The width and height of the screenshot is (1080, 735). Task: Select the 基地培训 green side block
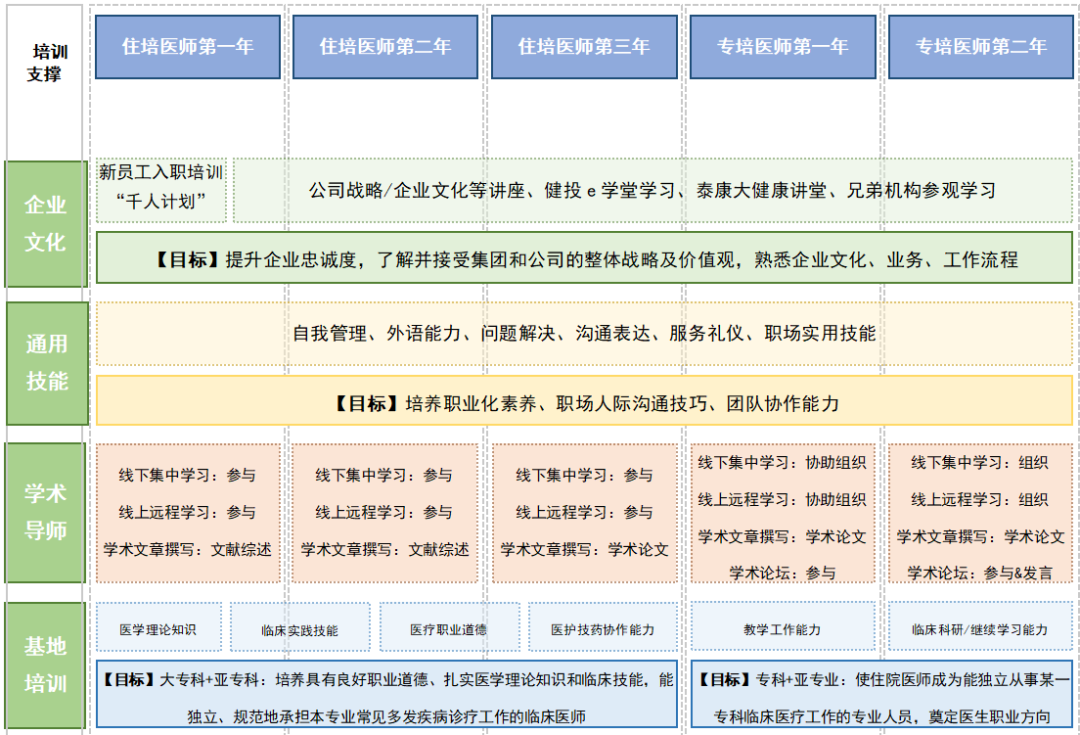pos(46,665)
